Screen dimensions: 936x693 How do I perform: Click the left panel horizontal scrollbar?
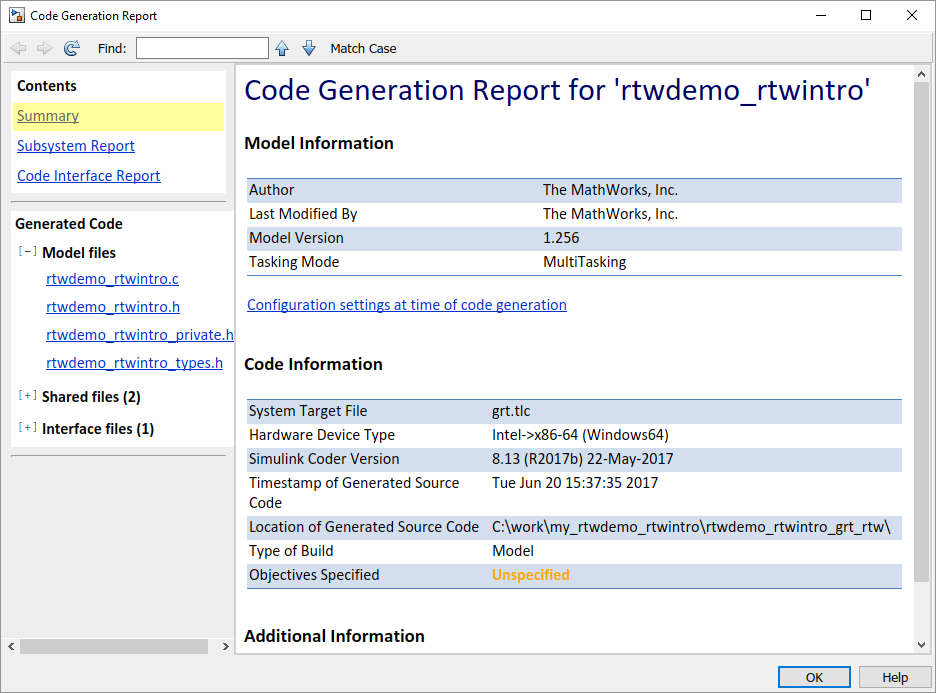tap(112, 647)
